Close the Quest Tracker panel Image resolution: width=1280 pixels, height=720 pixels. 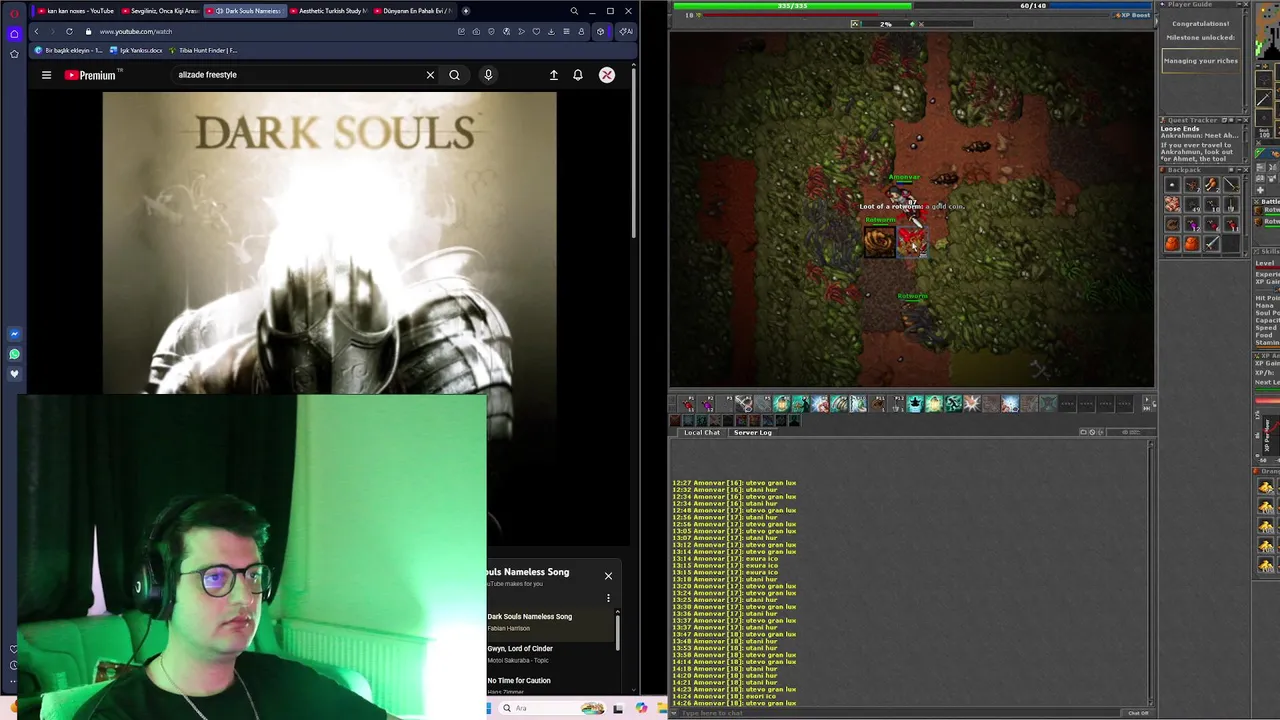click(1244, 120)
